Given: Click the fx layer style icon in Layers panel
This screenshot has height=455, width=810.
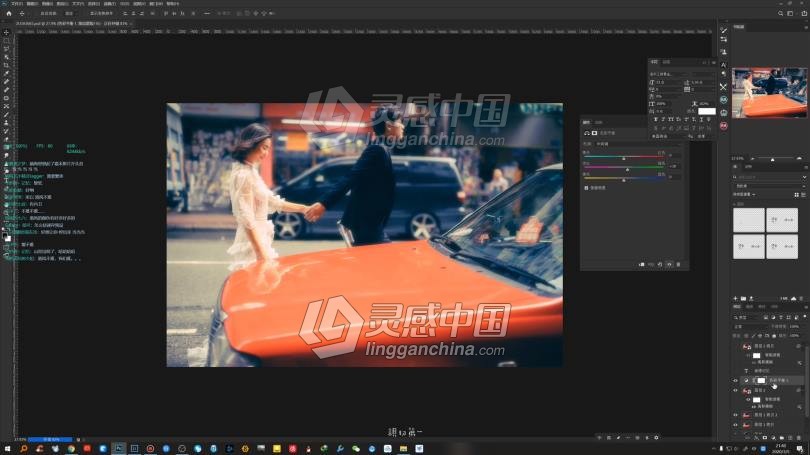Looking at the screenshot, I should tap(757, 438).
